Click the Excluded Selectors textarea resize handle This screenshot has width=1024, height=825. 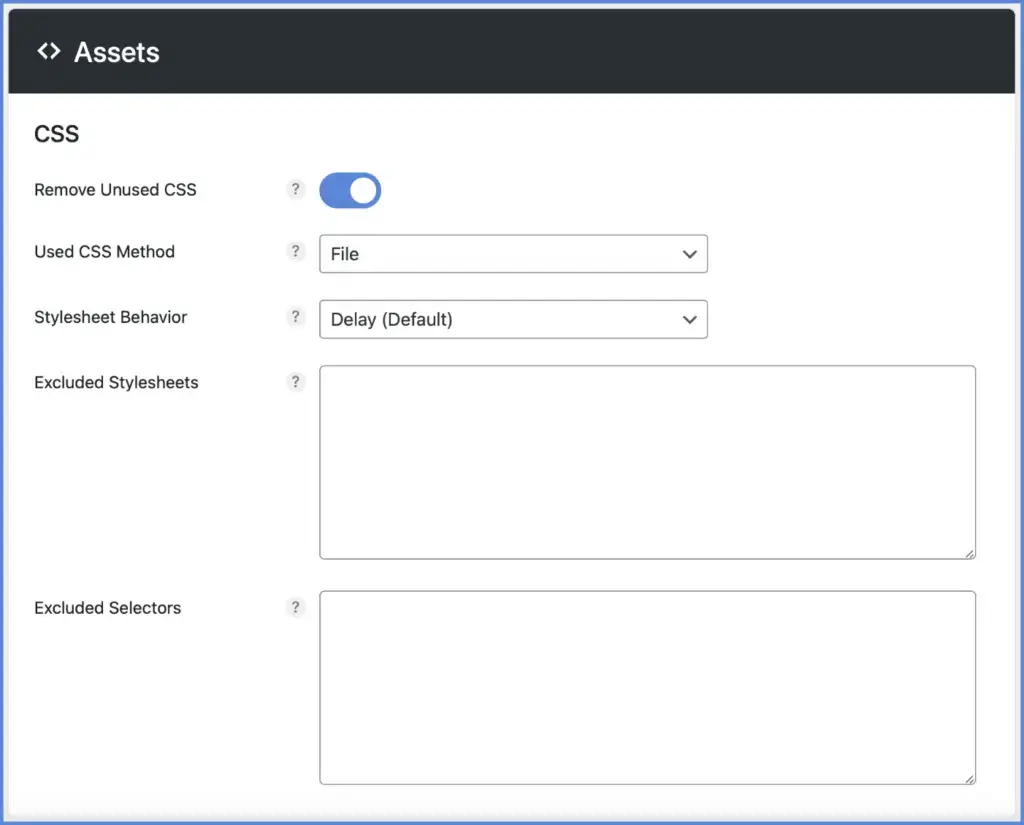point(970,779)
